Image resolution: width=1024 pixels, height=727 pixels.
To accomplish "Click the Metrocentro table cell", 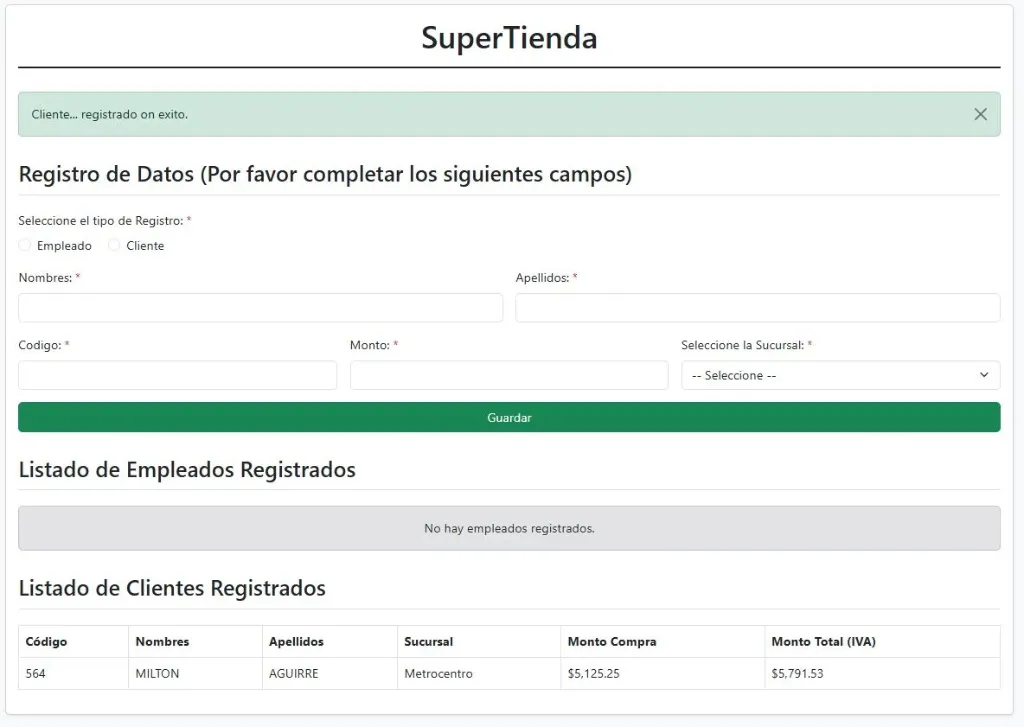I will 438,674.
